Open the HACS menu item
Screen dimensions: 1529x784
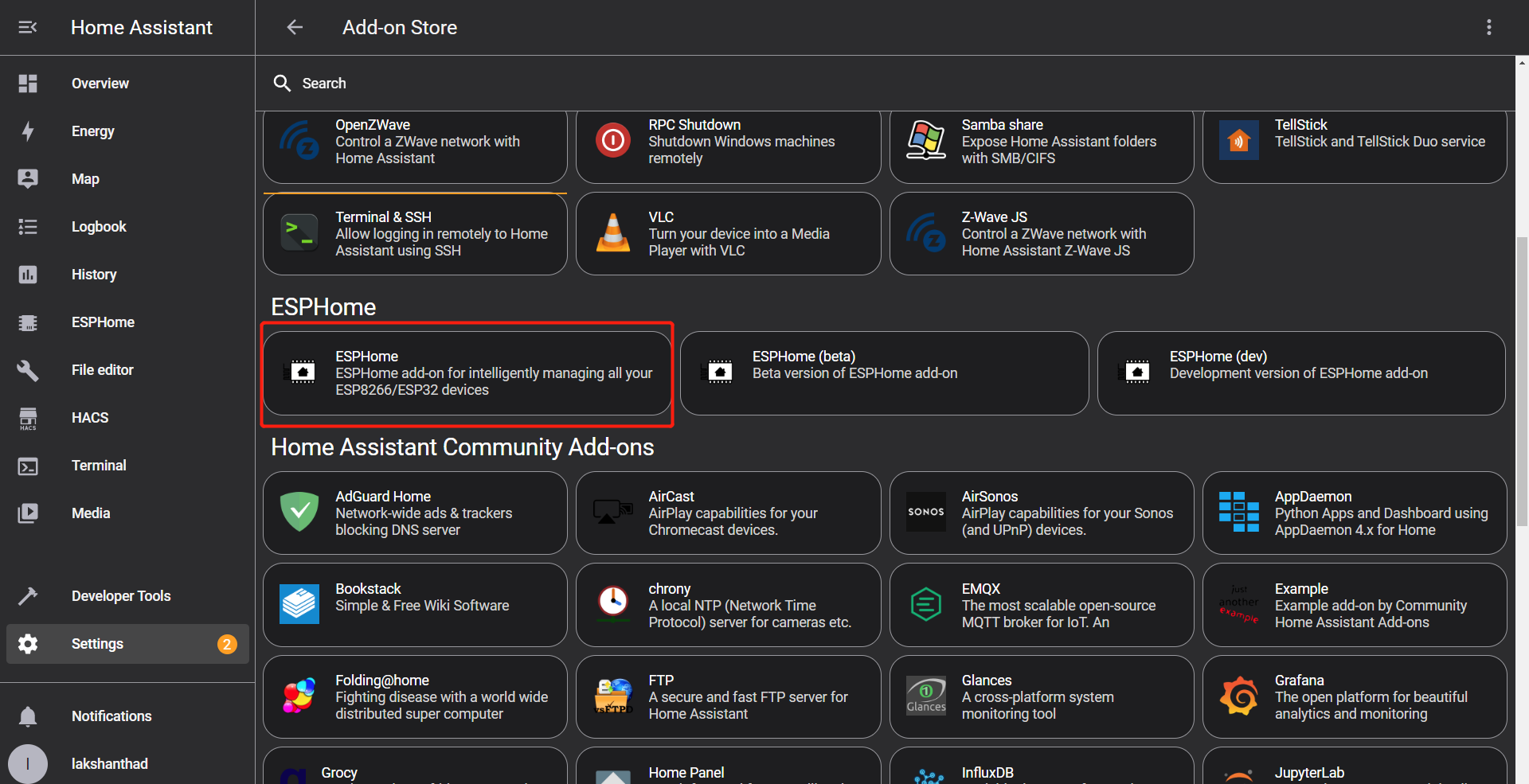point(127,418)
